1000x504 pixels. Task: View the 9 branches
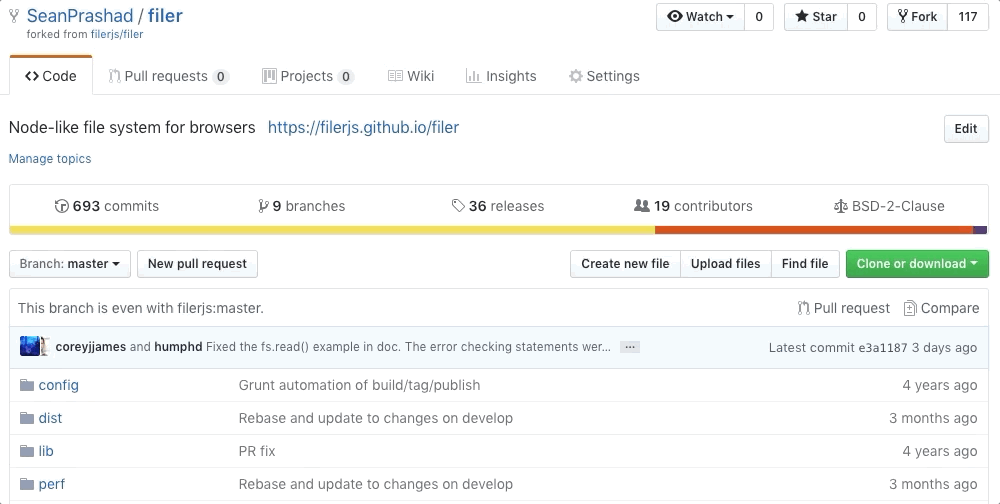302,206
